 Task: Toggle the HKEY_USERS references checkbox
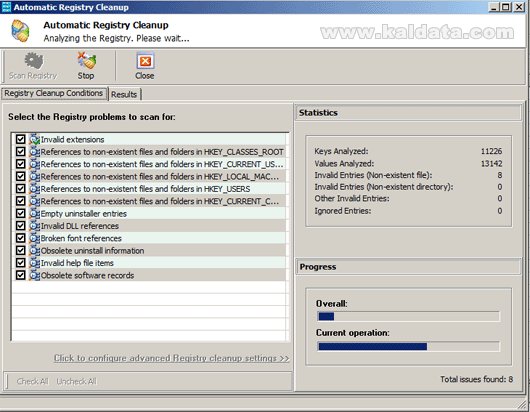click(21, 189)
